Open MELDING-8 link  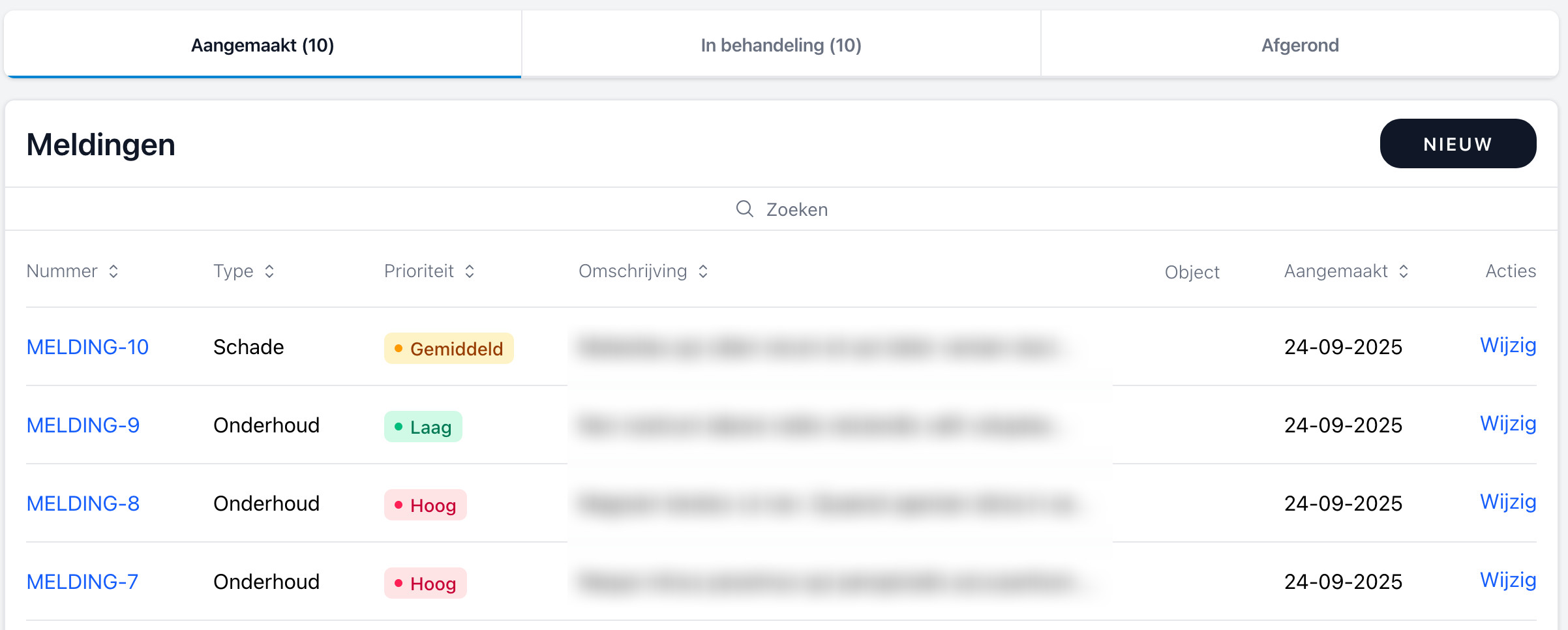(x=83, y=503)
